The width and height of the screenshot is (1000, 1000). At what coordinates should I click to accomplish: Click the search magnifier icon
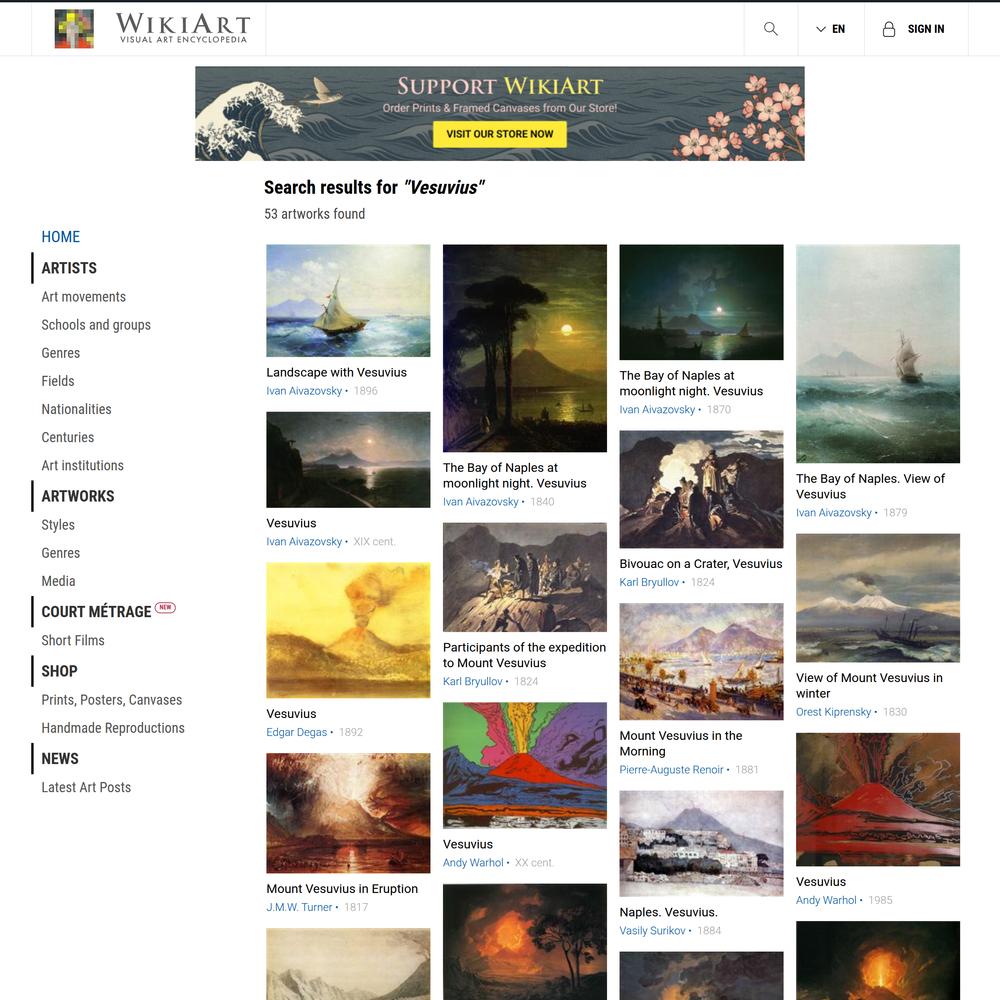pyautogui.click(x=770, y=29)
